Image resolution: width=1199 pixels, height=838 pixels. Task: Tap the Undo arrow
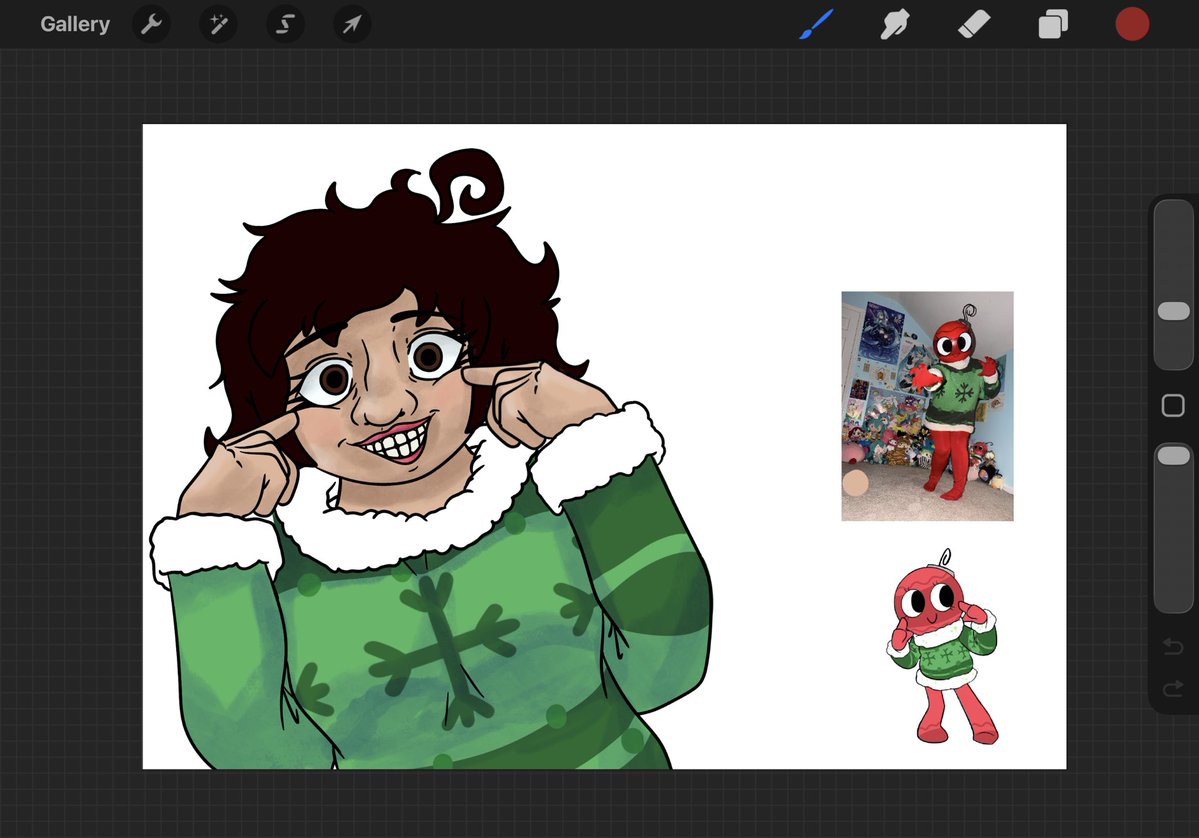pos(1173,647)
